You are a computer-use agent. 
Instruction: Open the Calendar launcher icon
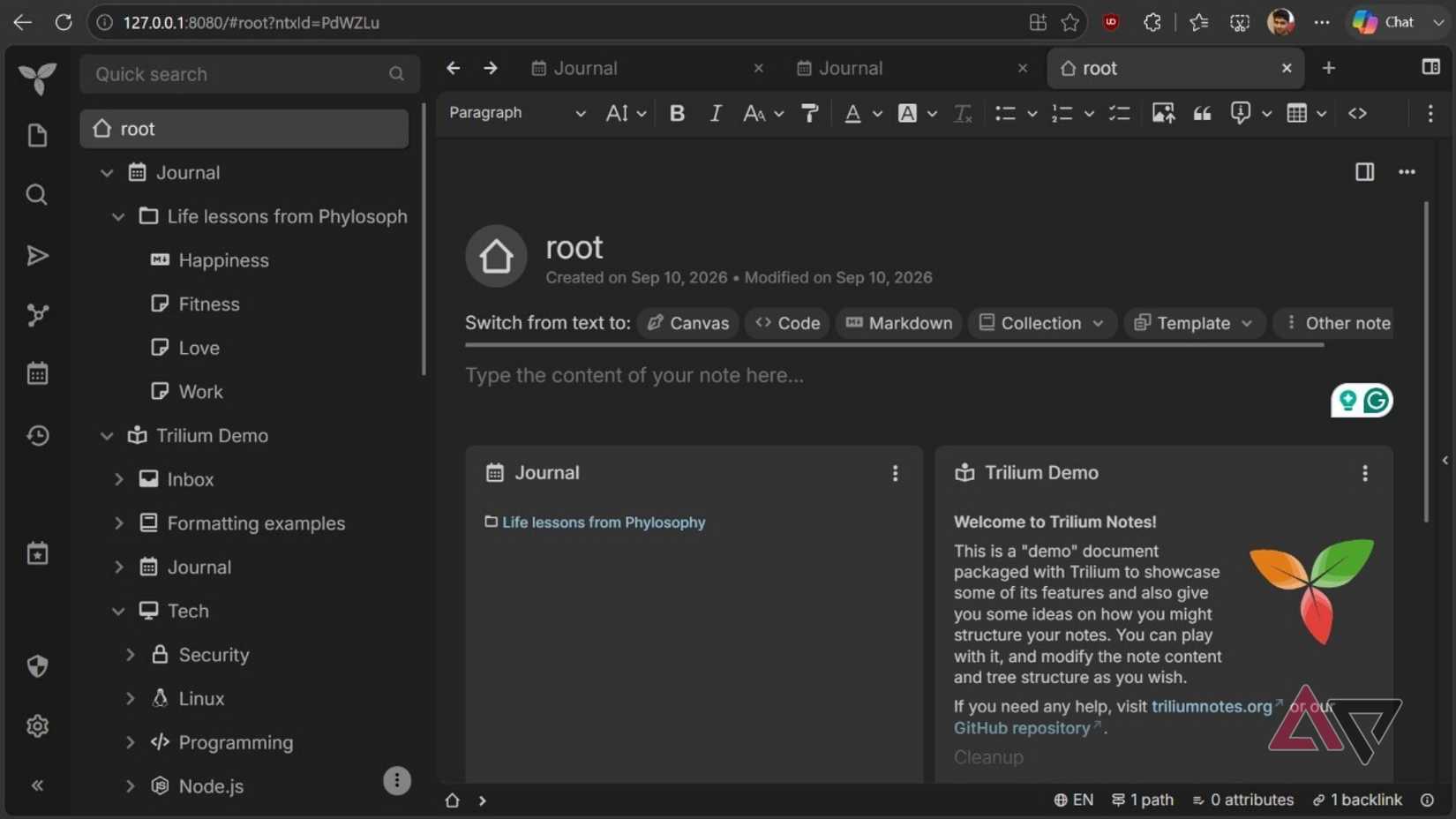pos(37,373)
